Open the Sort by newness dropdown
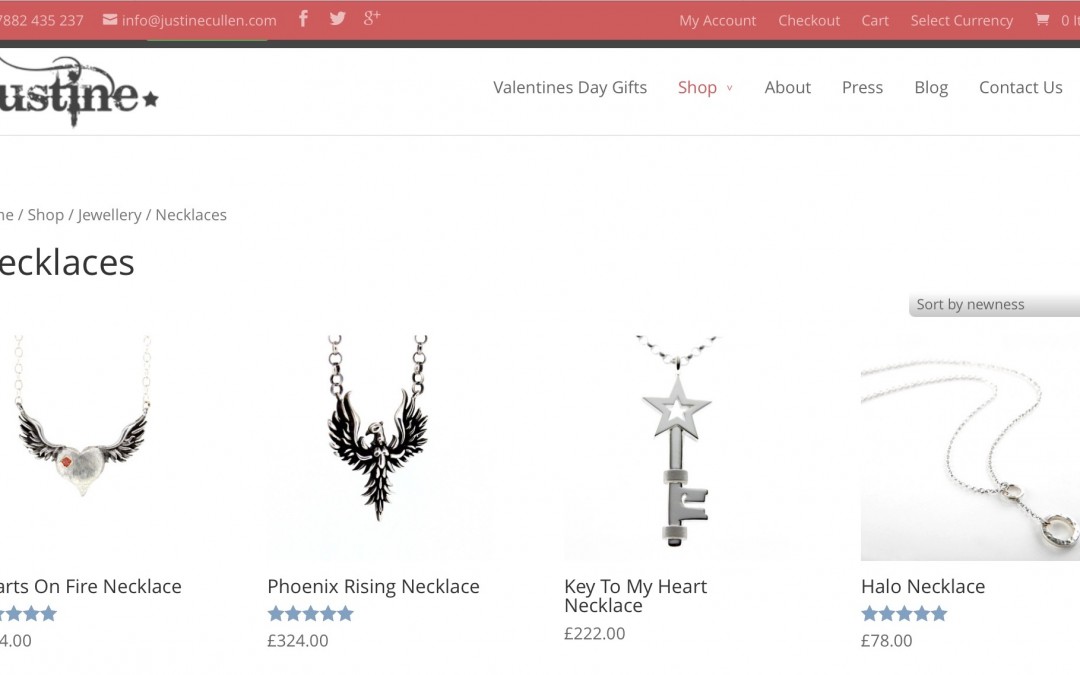The width and height of the screenshot is (1080, 675). point(995,304)
